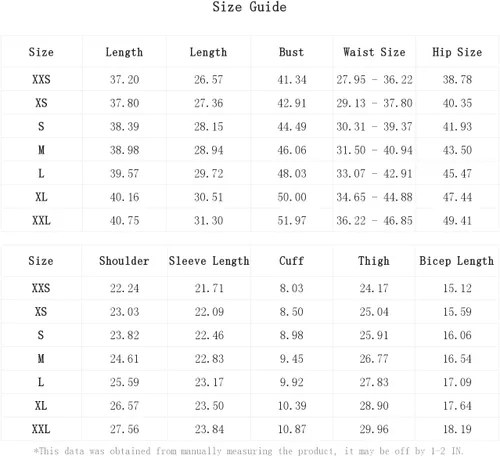Click the Size Guide title
Screen dimensions: 500x456
(249, 7)
